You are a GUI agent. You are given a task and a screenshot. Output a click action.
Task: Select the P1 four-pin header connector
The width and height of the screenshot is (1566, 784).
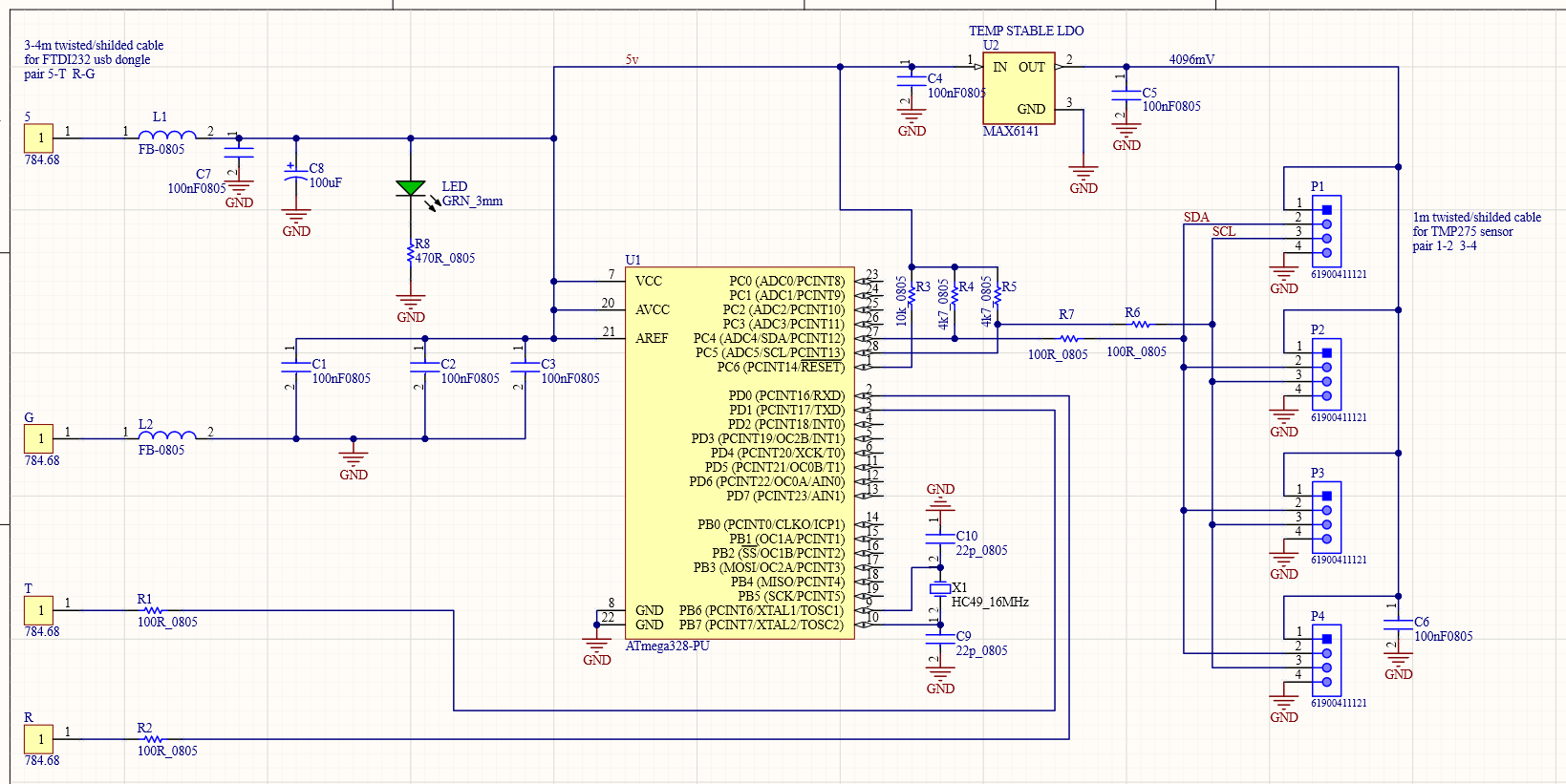[x=1326, y=231]
